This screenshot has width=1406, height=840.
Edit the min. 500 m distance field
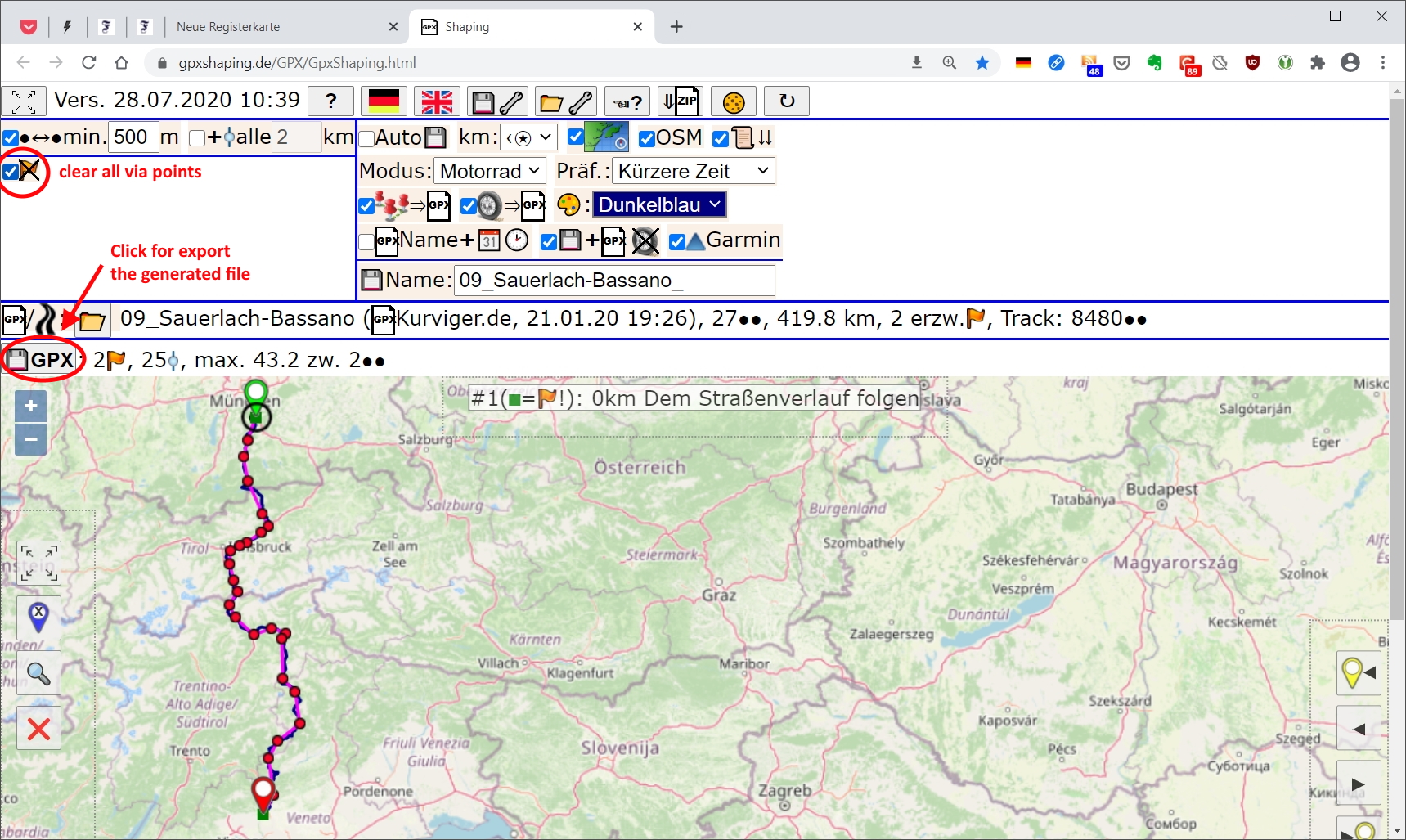(x=133, y=137)
